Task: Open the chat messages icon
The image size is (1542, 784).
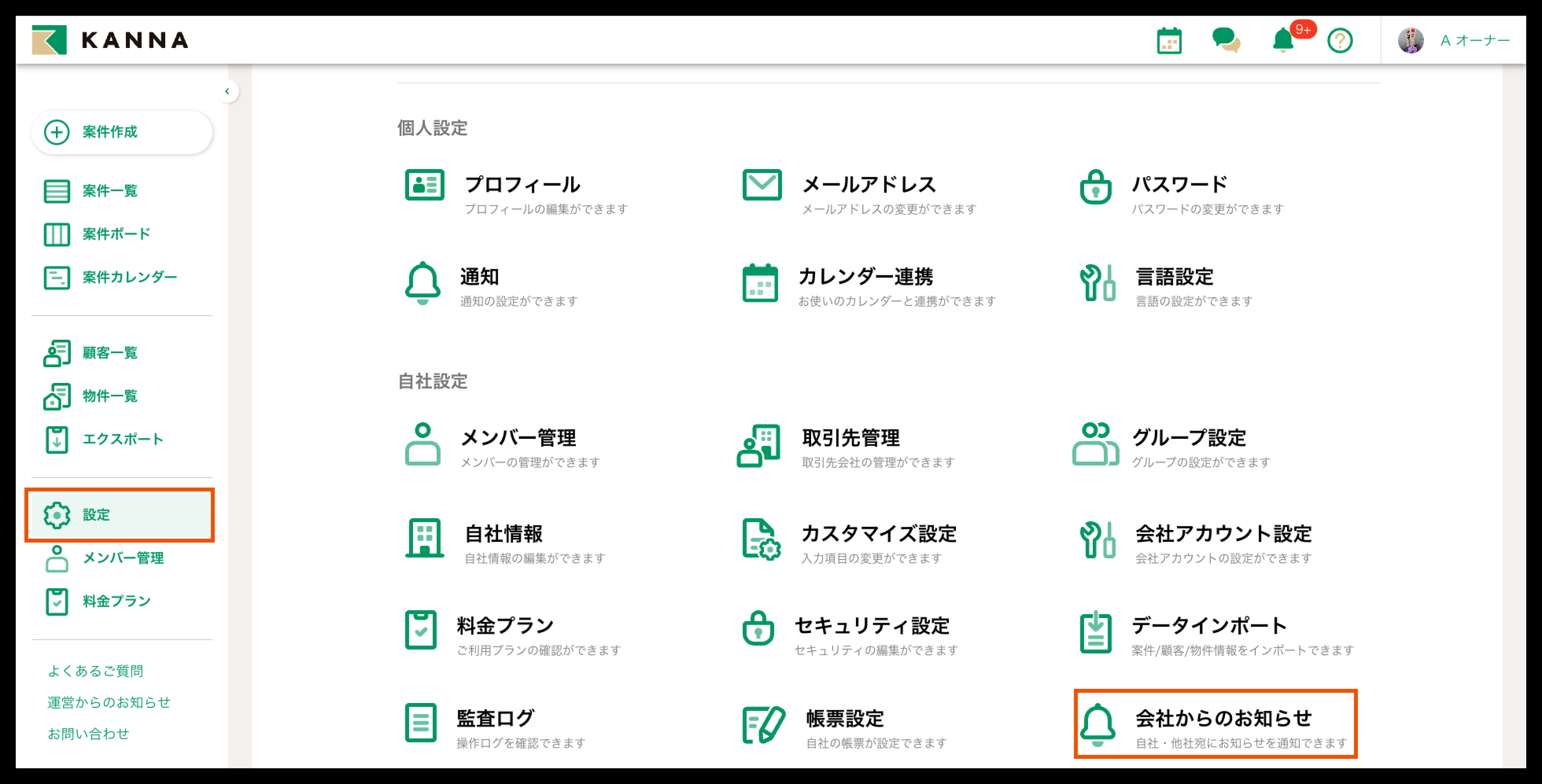Action: coord(1226,40)
